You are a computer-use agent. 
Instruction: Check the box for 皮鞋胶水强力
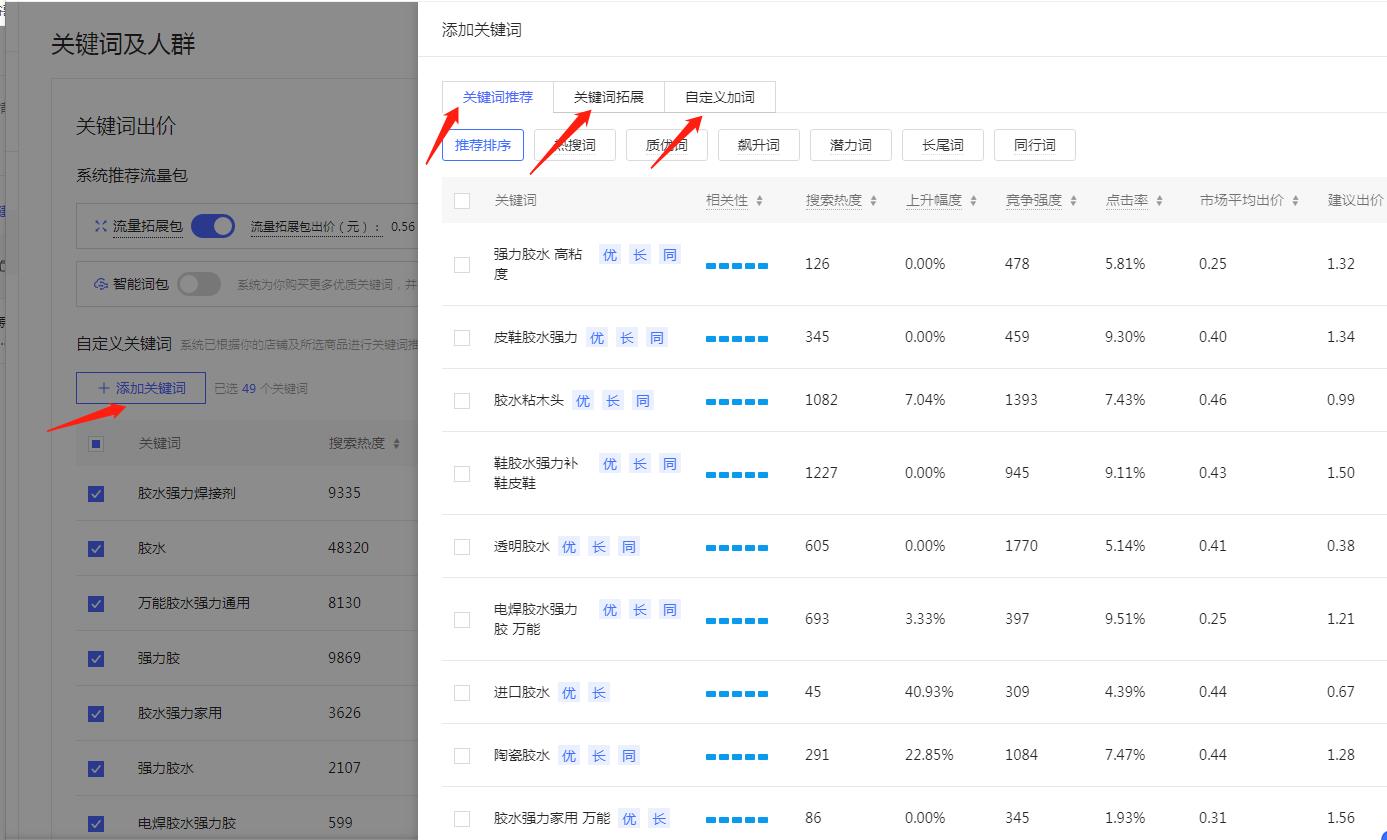(x=462, y=338)
